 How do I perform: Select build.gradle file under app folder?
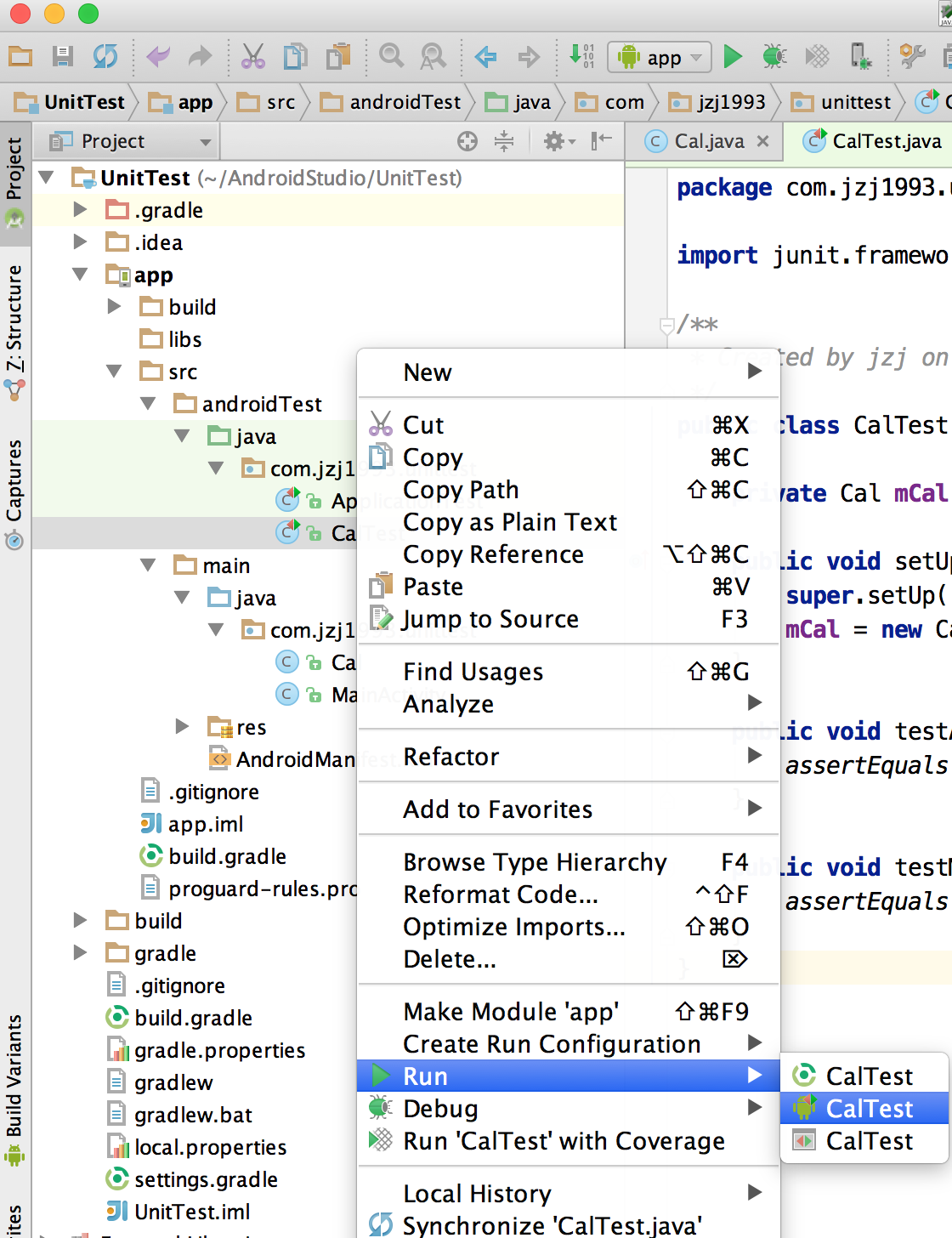coord(227,856)
